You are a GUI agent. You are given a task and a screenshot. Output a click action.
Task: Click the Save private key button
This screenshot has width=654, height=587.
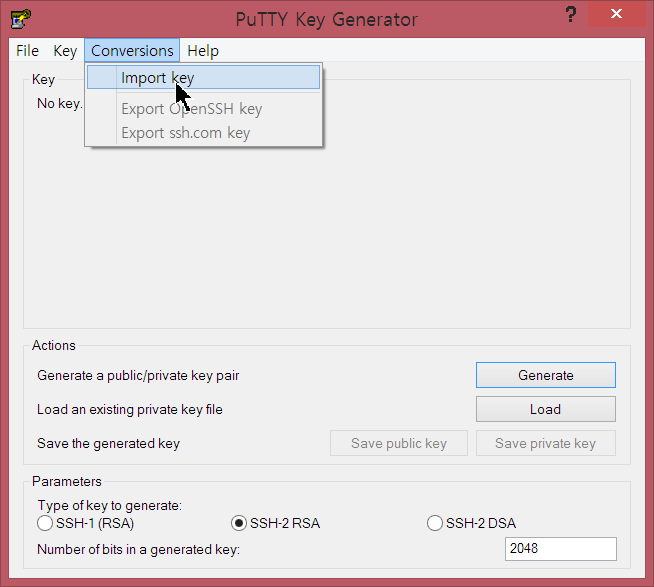[x=546, y=443]
